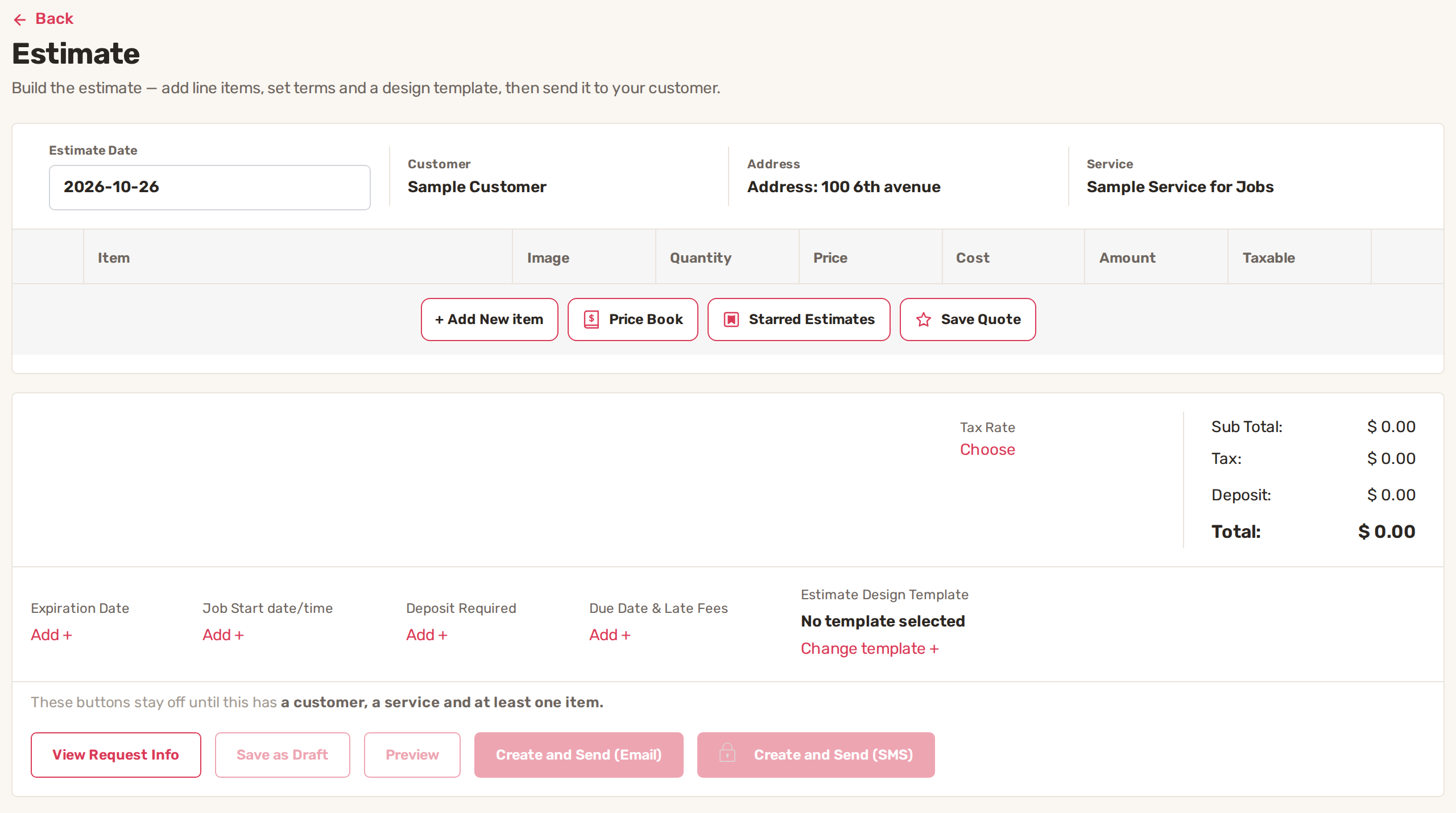Click the Estimate page heading
Screen dimensions: 1456x813
pos(76,53)
